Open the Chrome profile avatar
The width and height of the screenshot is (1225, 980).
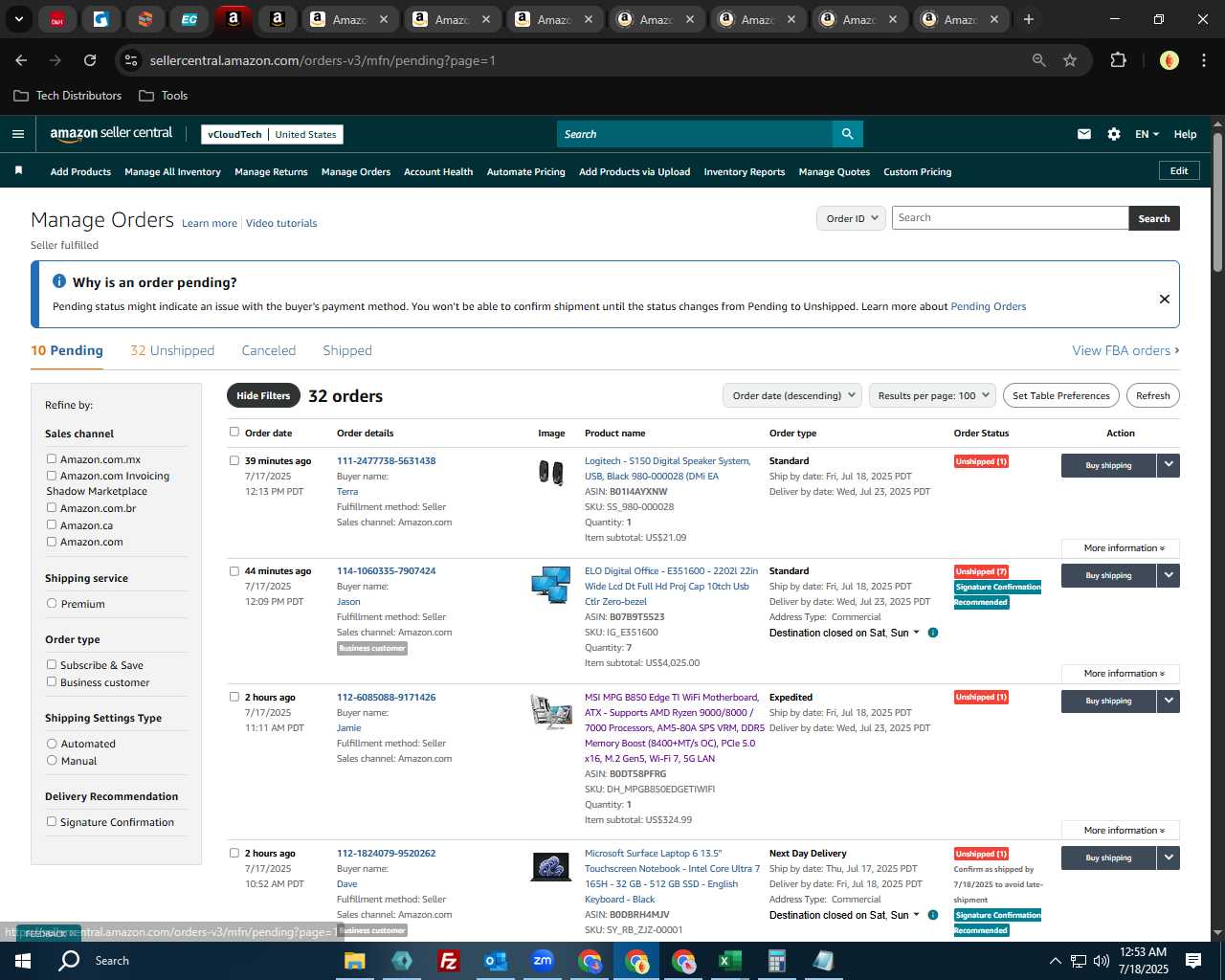(x=1169, y=60)
